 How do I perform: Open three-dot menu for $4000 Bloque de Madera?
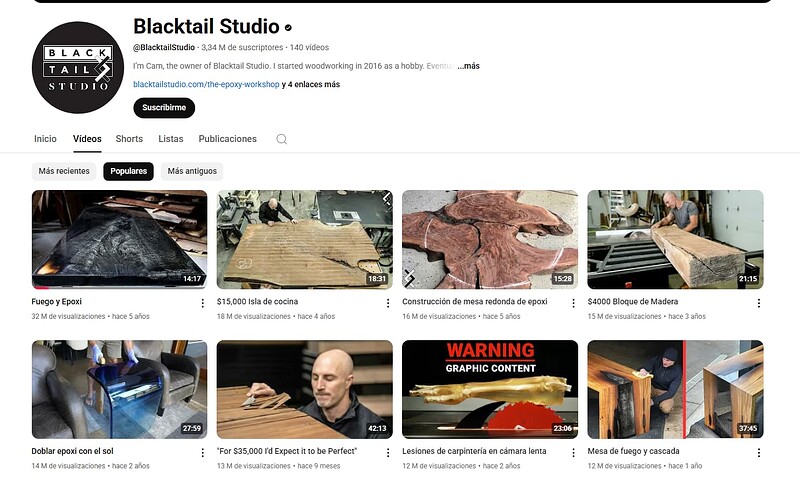[x=758, y=302]
